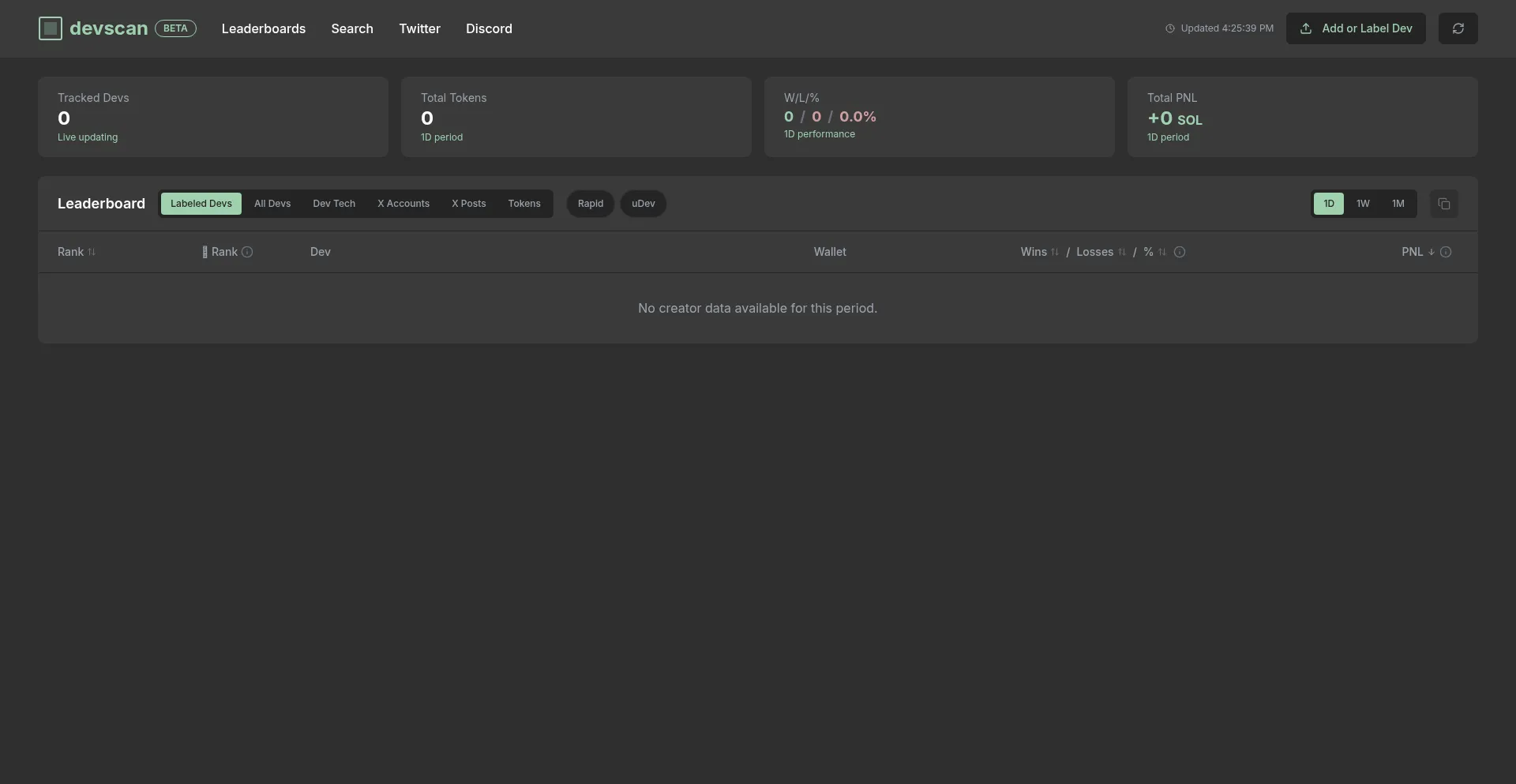Click the upload icon in Add or Label Dev
The image size is (1516, 784).
coord(1305,28)
